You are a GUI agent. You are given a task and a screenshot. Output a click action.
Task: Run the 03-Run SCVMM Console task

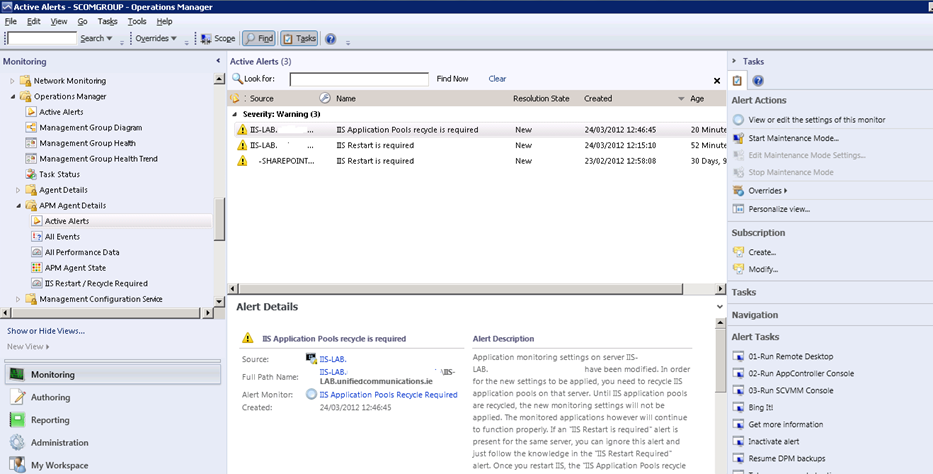point(790,391)
